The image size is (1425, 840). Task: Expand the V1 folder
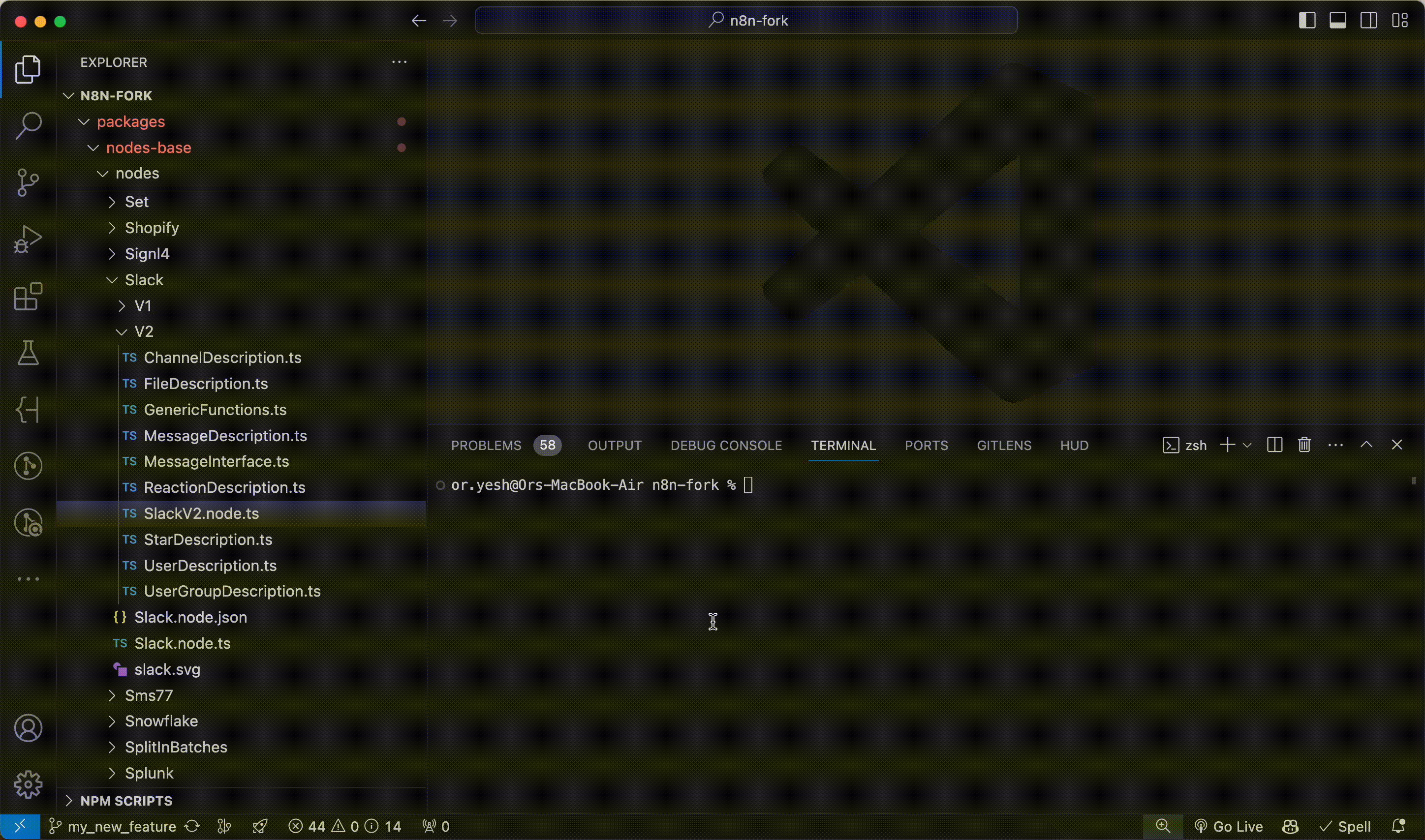coord(143,306)
